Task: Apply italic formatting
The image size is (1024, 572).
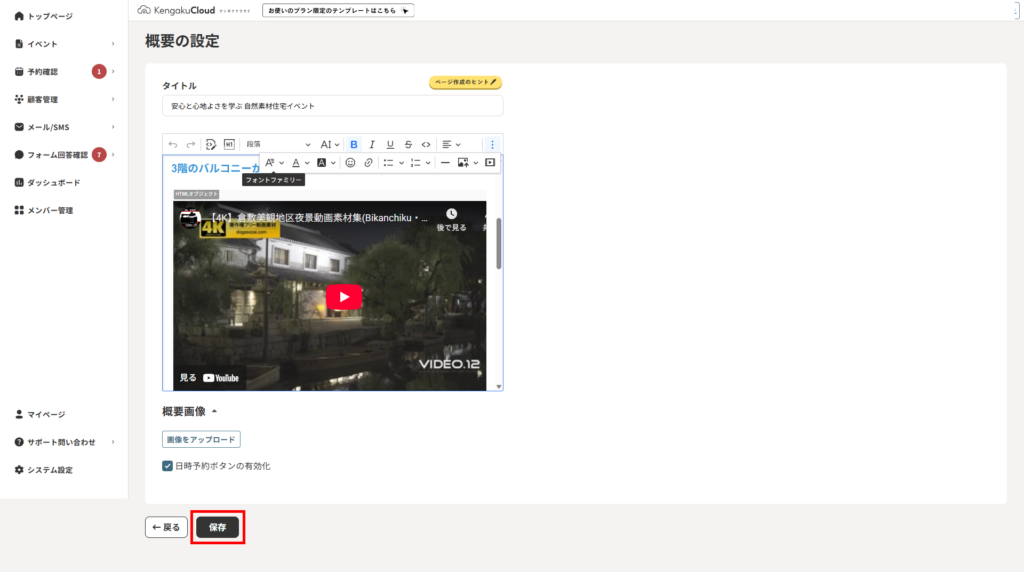Action: coord(371,145)
